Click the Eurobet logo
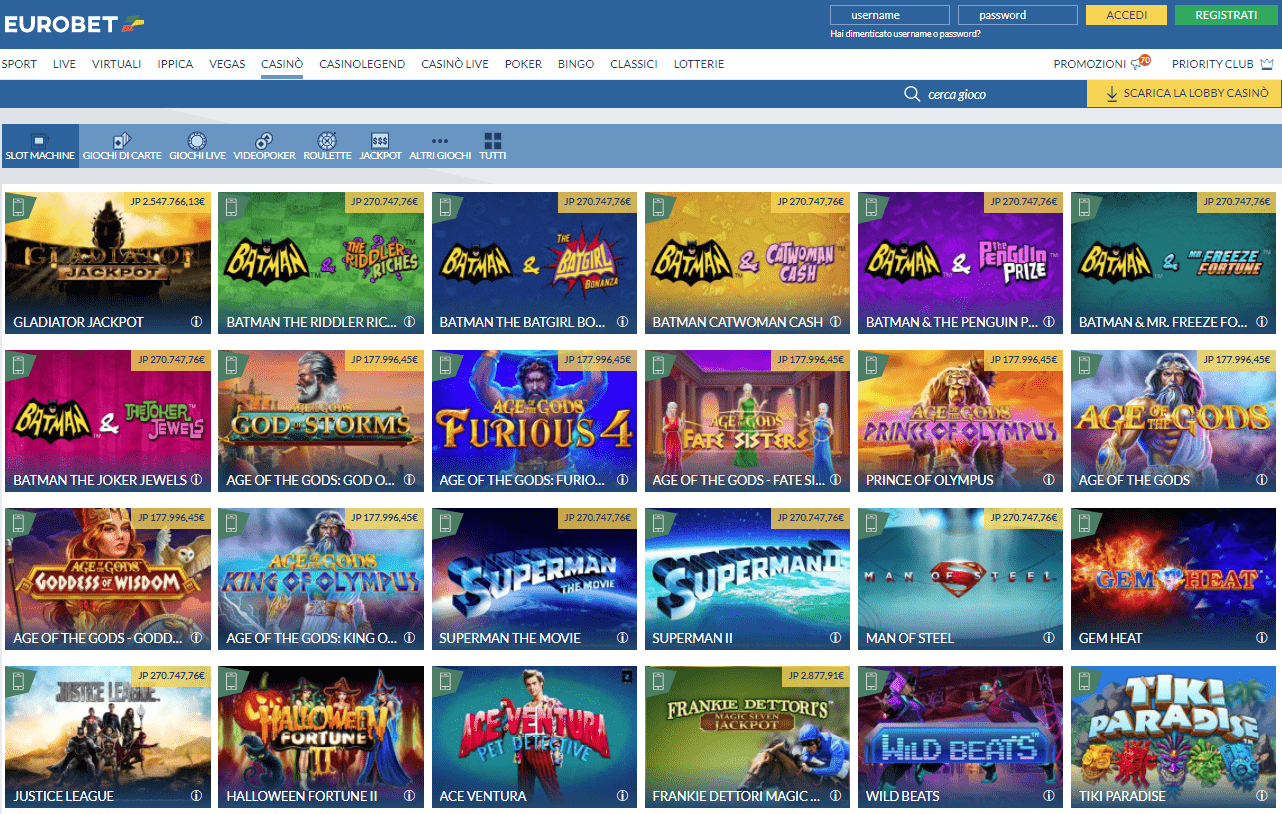Image resolution: width=1282 pixels, height=814 pixels. (x=74, y=22)
